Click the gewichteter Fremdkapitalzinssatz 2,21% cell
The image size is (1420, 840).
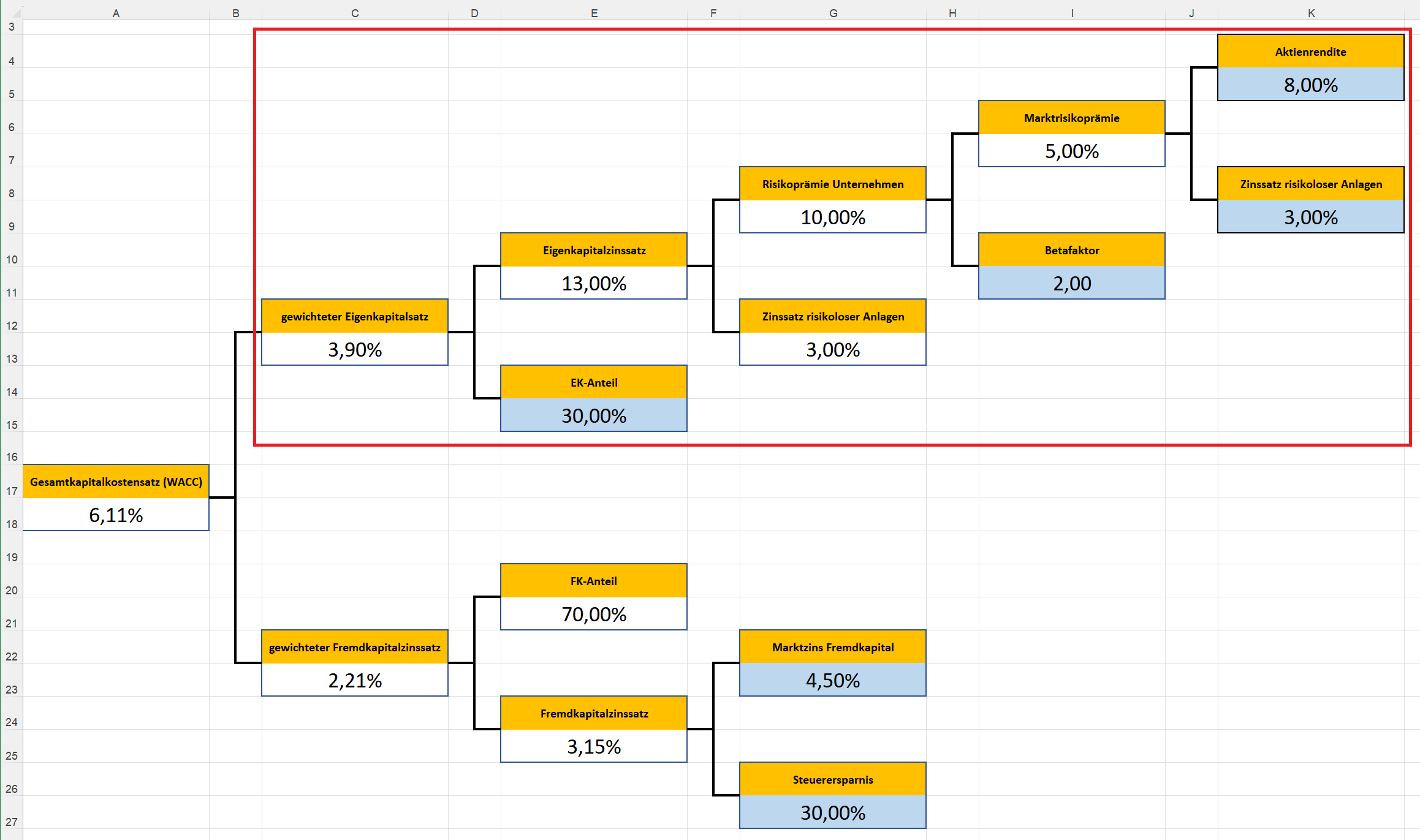coord(354,680)
